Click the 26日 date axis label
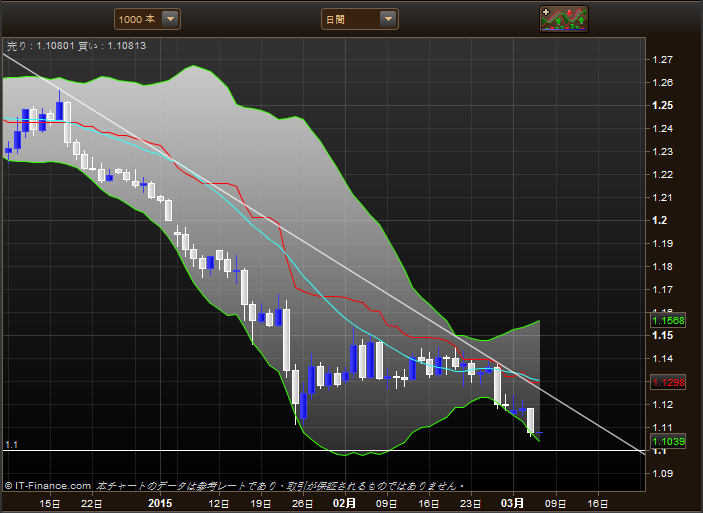Image resolution: width=703 pixels, height=513 pixels. (303, 504)
